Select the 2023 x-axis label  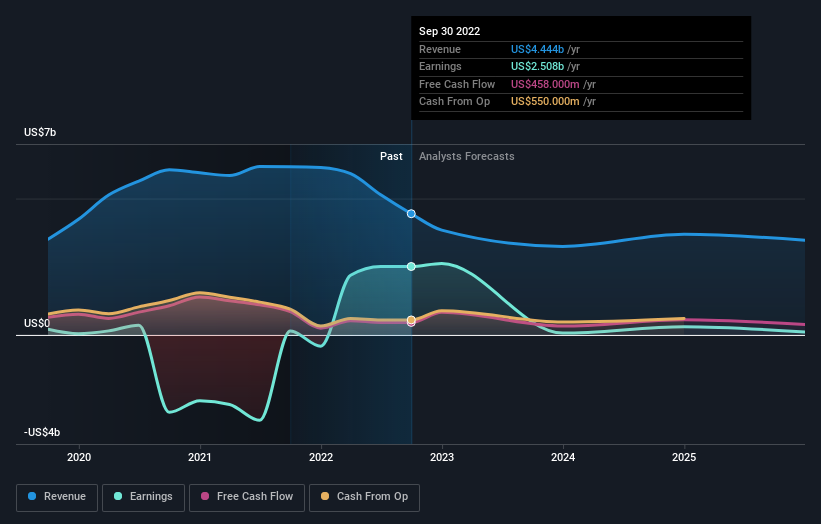click(x=442, y=457)
